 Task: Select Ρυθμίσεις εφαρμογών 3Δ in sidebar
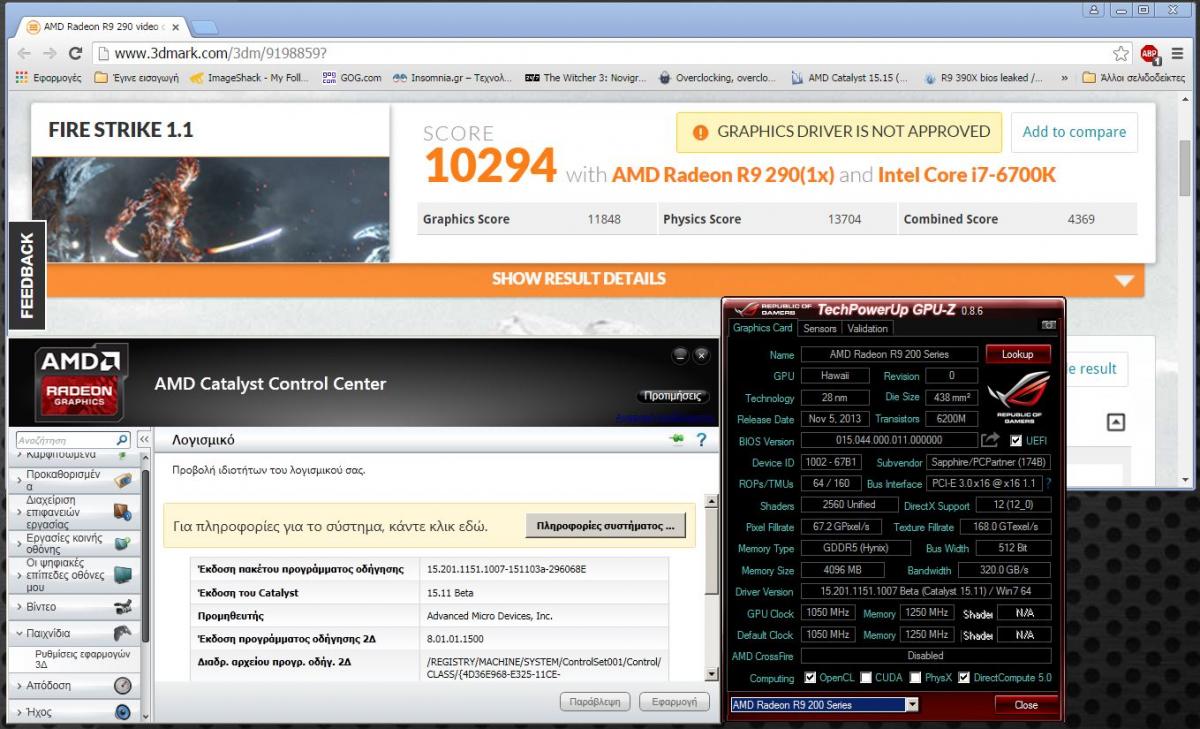83,659
